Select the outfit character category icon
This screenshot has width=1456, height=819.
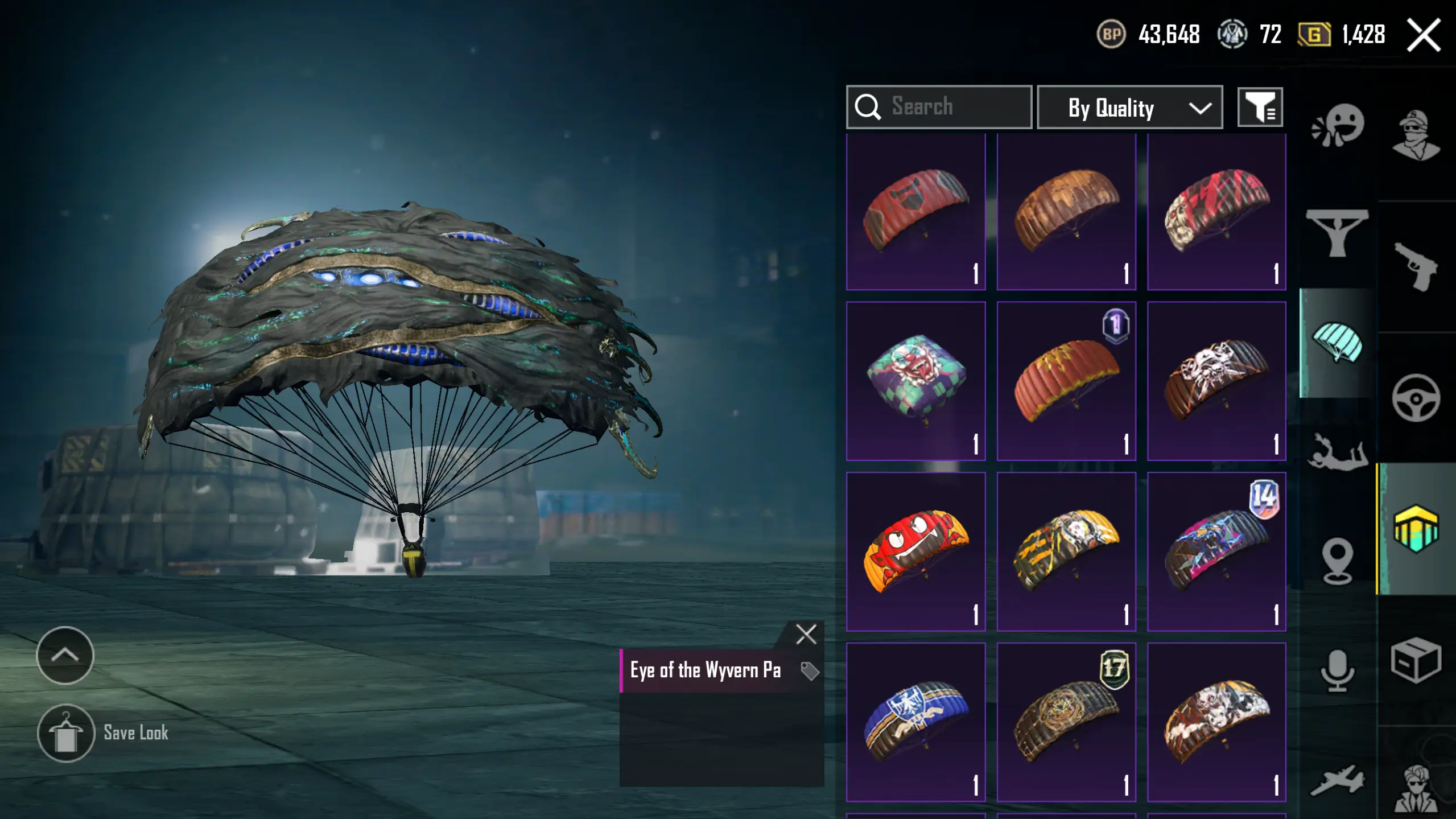1416,135
